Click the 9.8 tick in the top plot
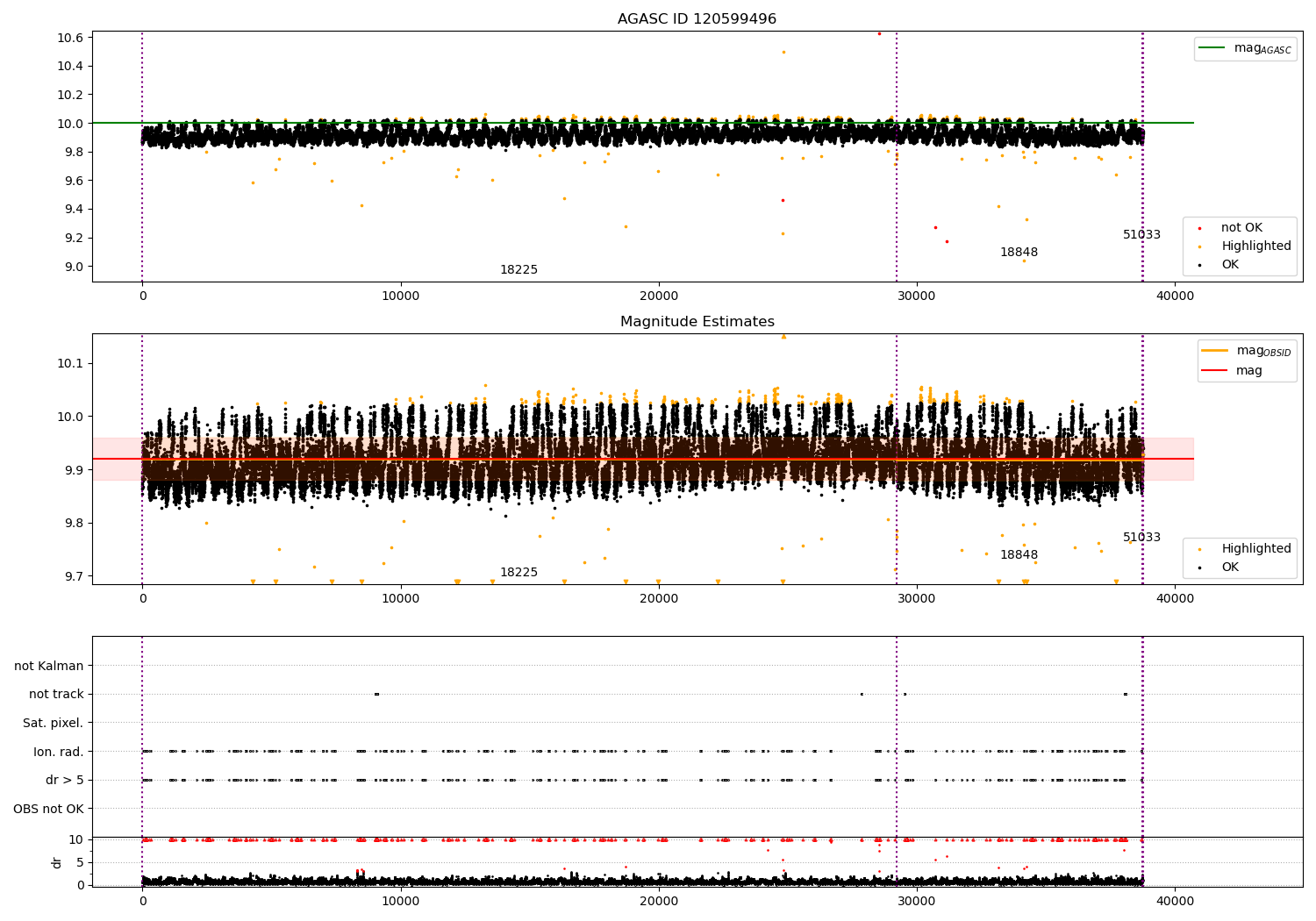 pyautogui.click(x=74, y=153)
